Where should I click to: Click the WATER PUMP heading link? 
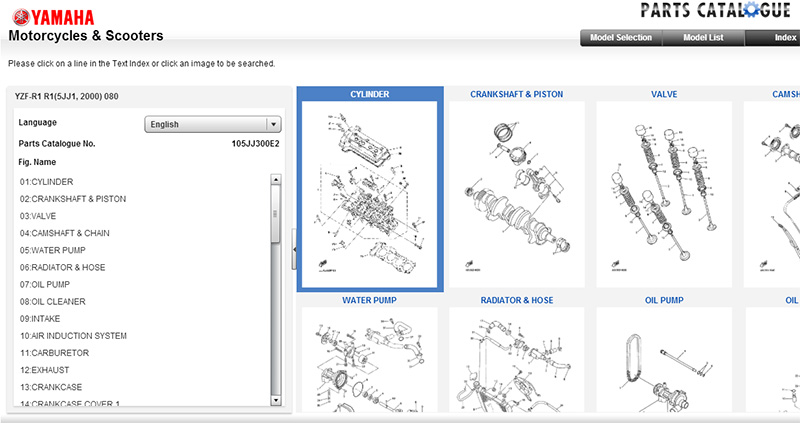pyautogui.click(x=369, y=301)
